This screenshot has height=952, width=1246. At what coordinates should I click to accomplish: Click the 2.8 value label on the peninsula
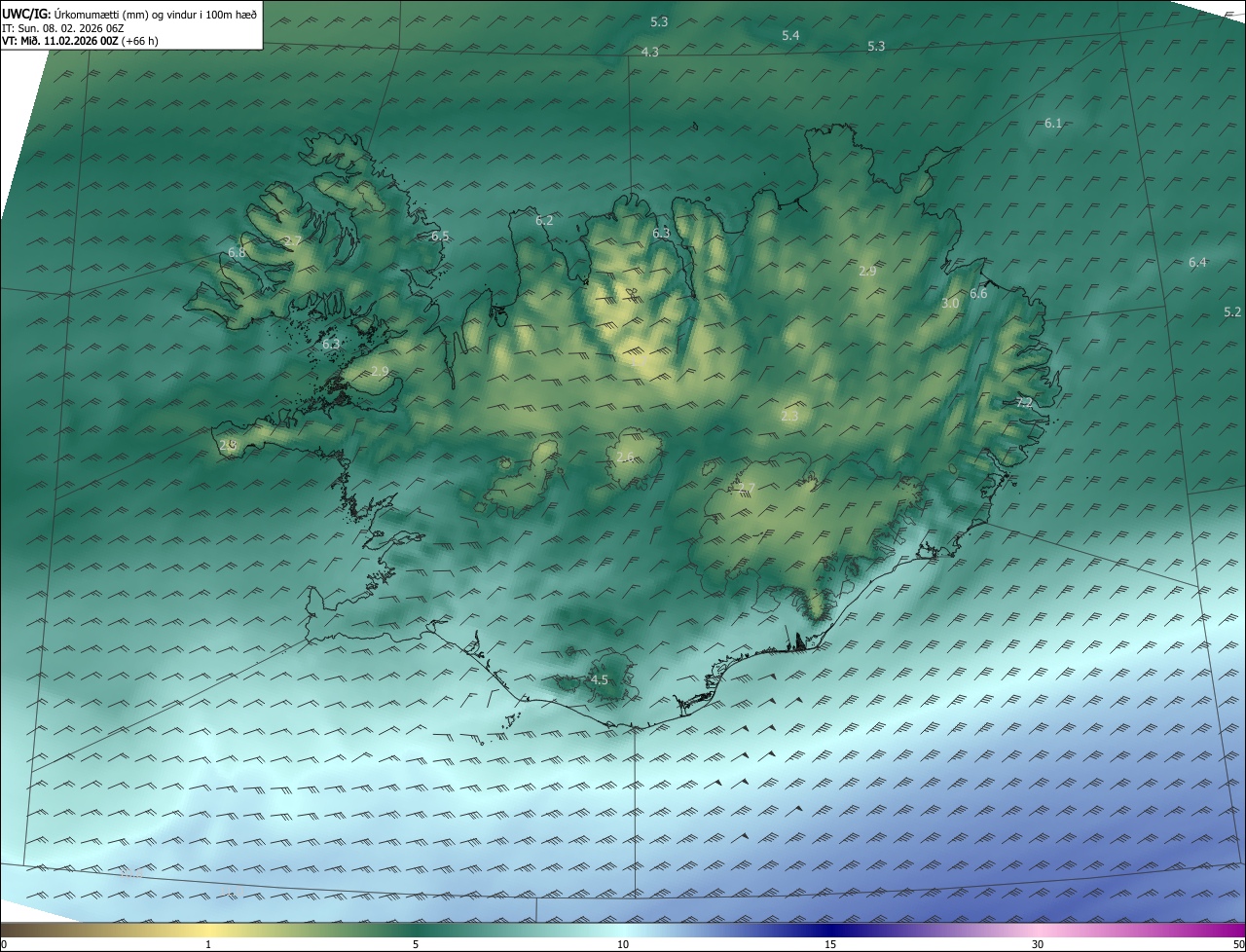228,444
